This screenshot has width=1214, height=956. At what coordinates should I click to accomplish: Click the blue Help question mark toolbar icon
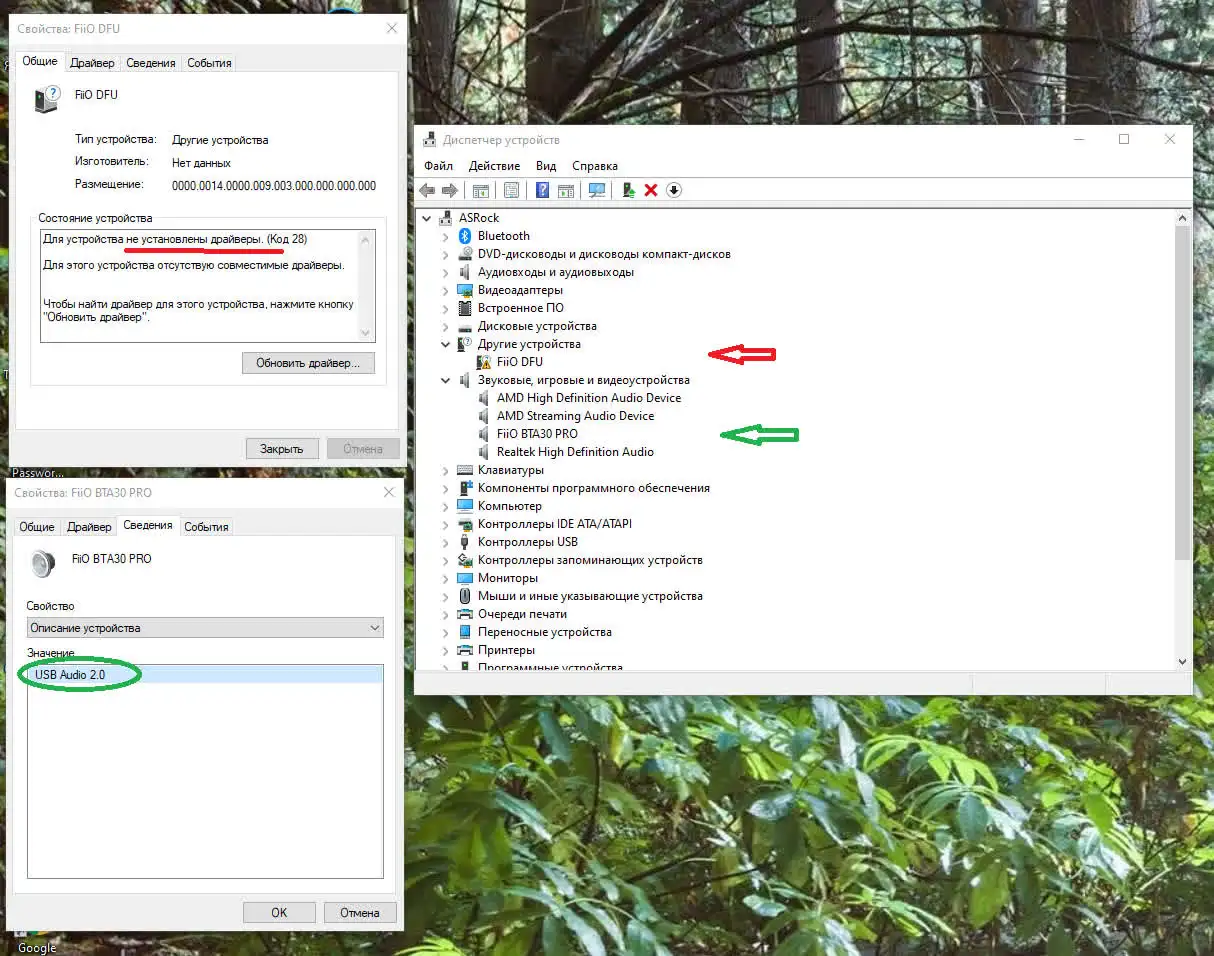pos(542,190)
